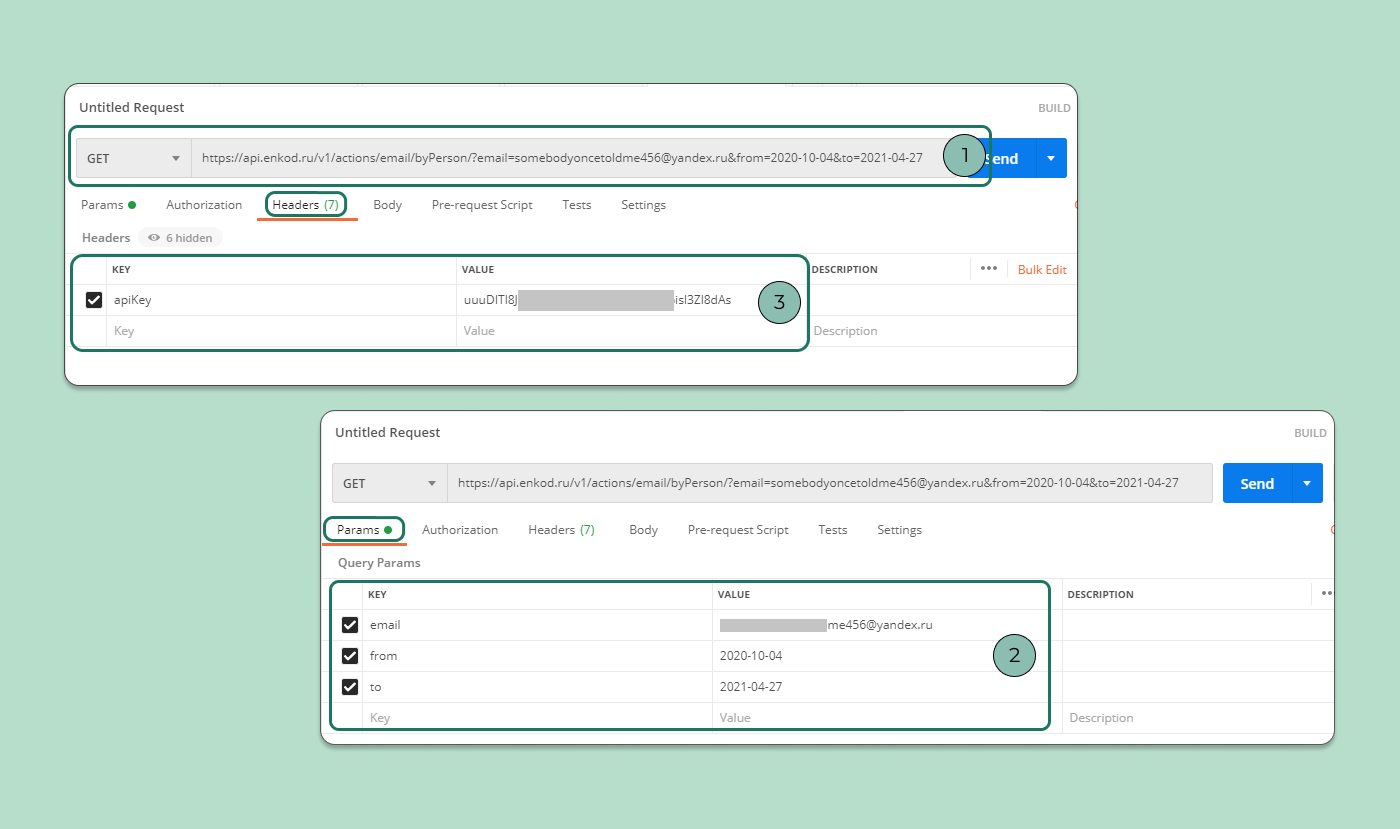Image resolution: width=1400 pixels, height=829 pixels.
Task: Click the email key cell
Action: [537, 625]
